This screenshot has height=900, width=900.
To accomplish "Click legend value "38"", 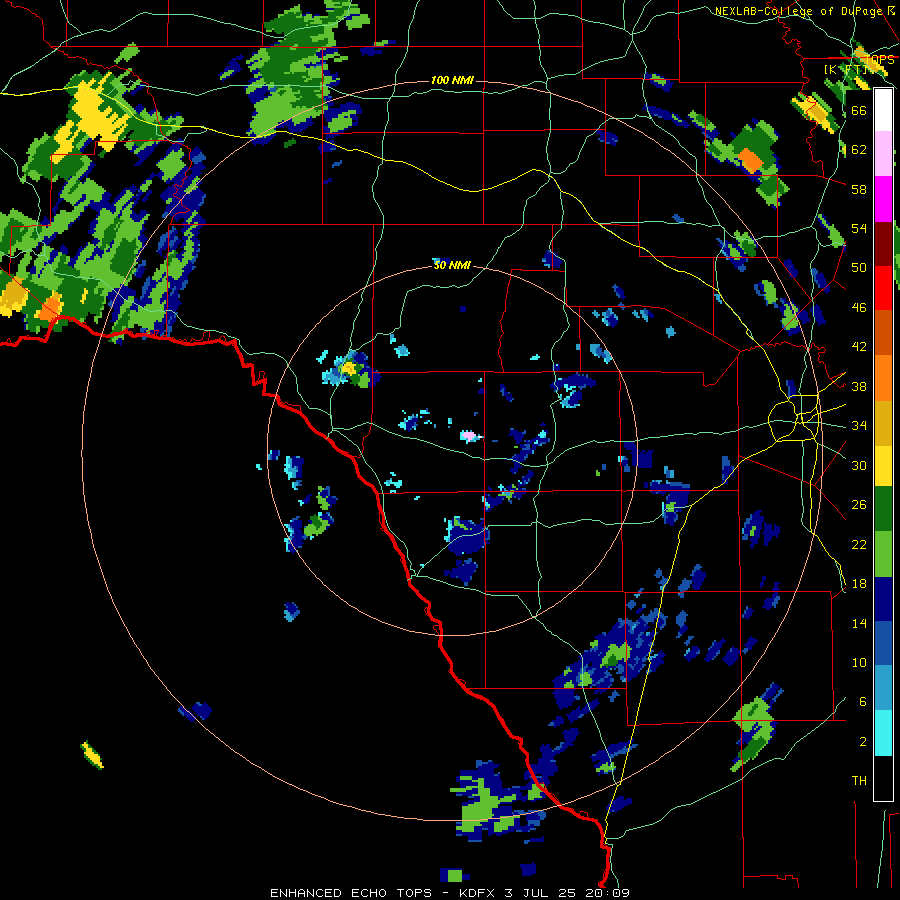I will click(x=859, y=386).
